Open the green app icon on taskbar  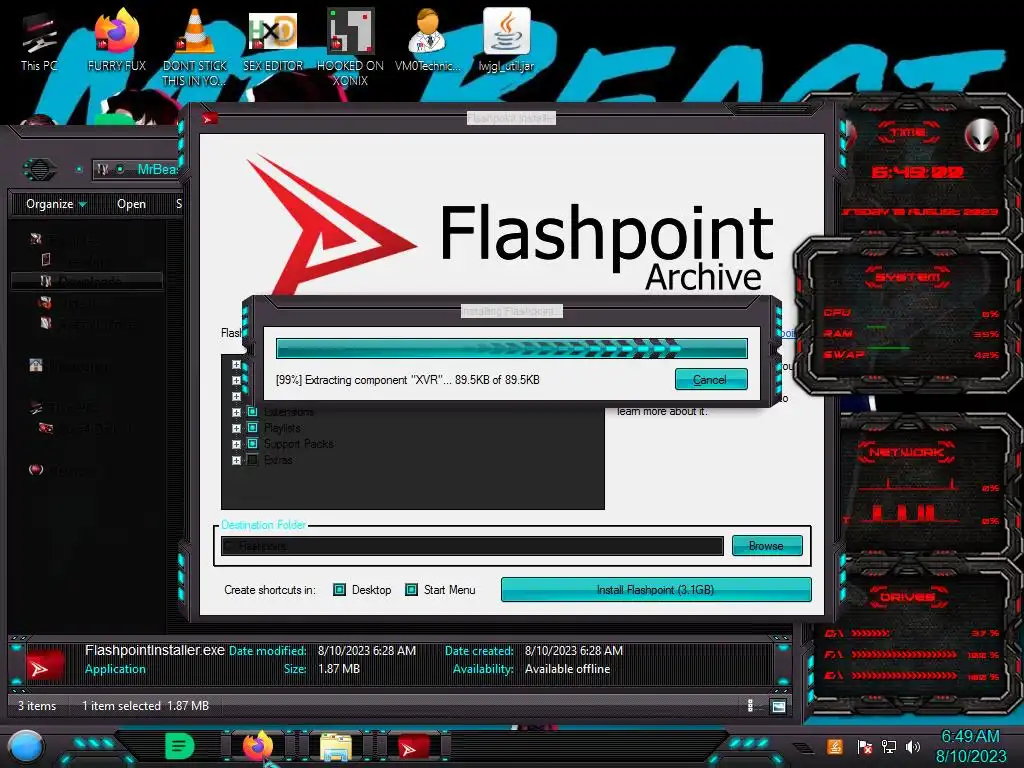180,746
